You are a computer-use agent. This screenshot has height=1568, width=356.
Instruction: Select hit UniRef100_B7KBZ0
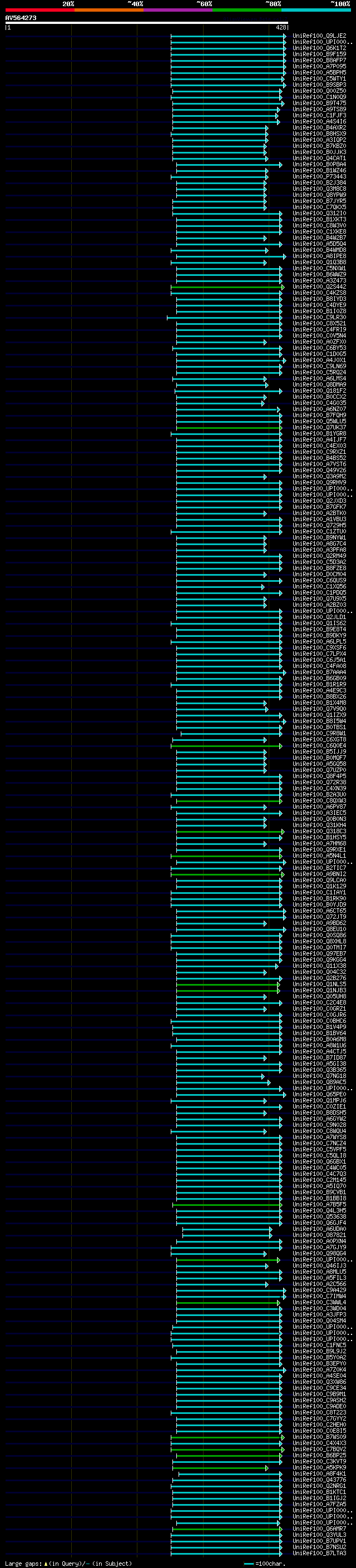point(319,146)
